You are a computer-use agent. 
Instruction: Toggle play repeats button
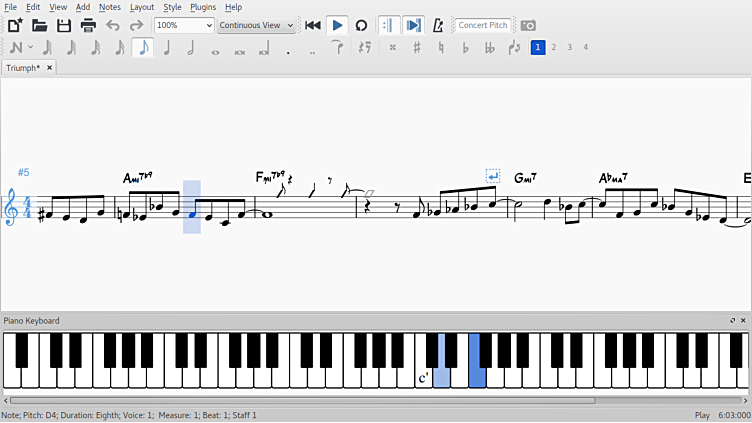pos(388,25)
